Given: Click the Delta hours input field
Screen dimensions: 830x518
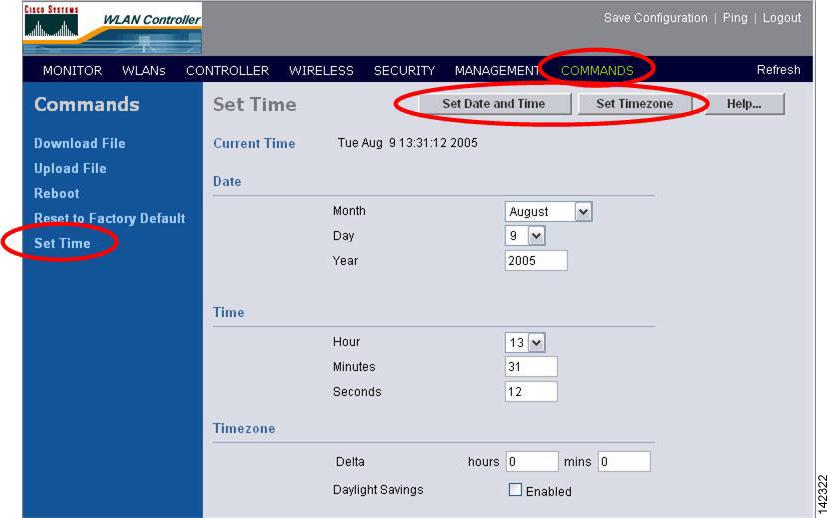Looking at the screenshot, I should click(x=532, y=461).
